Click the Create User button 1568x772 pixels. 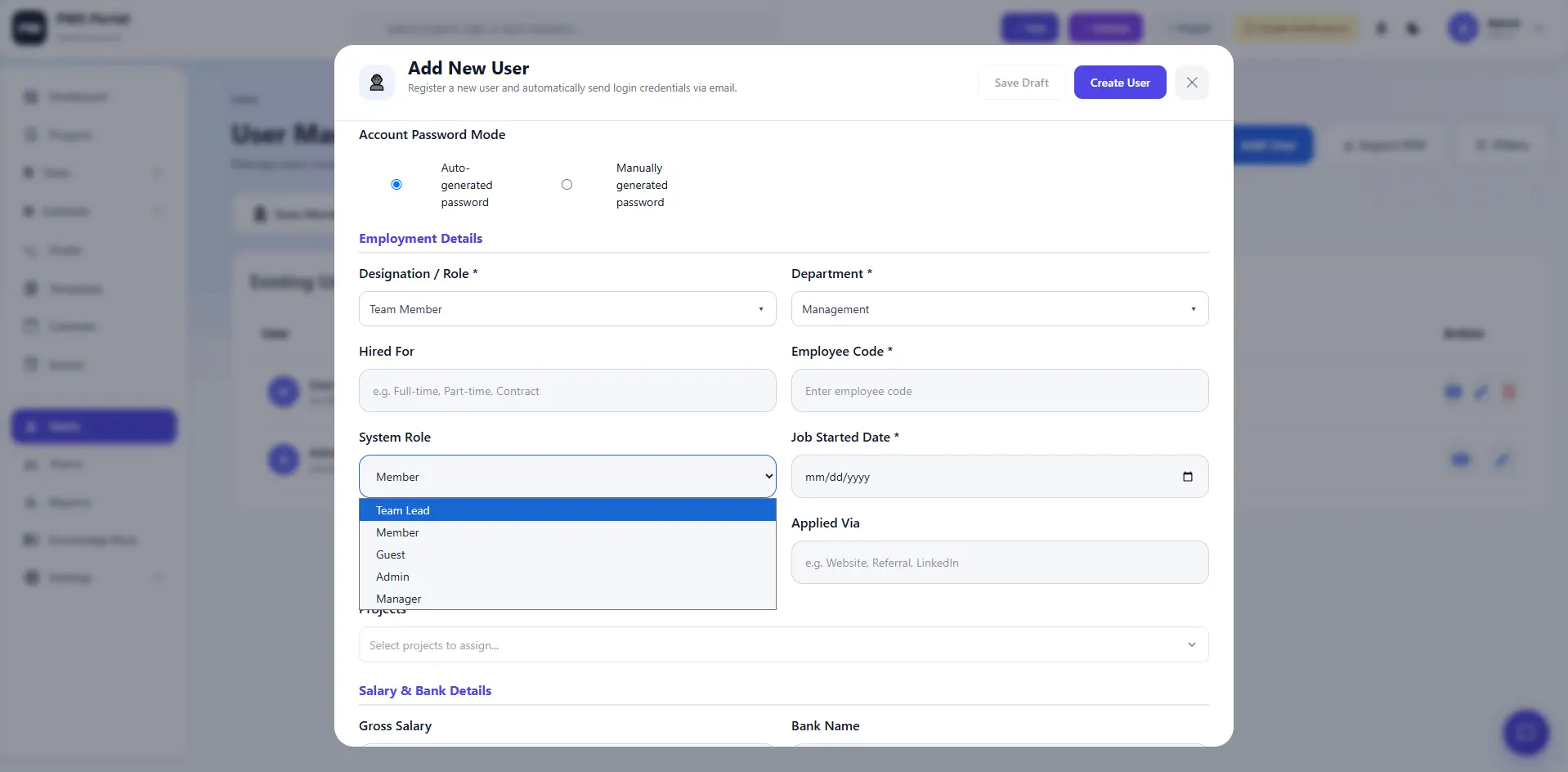point(1119,83)
